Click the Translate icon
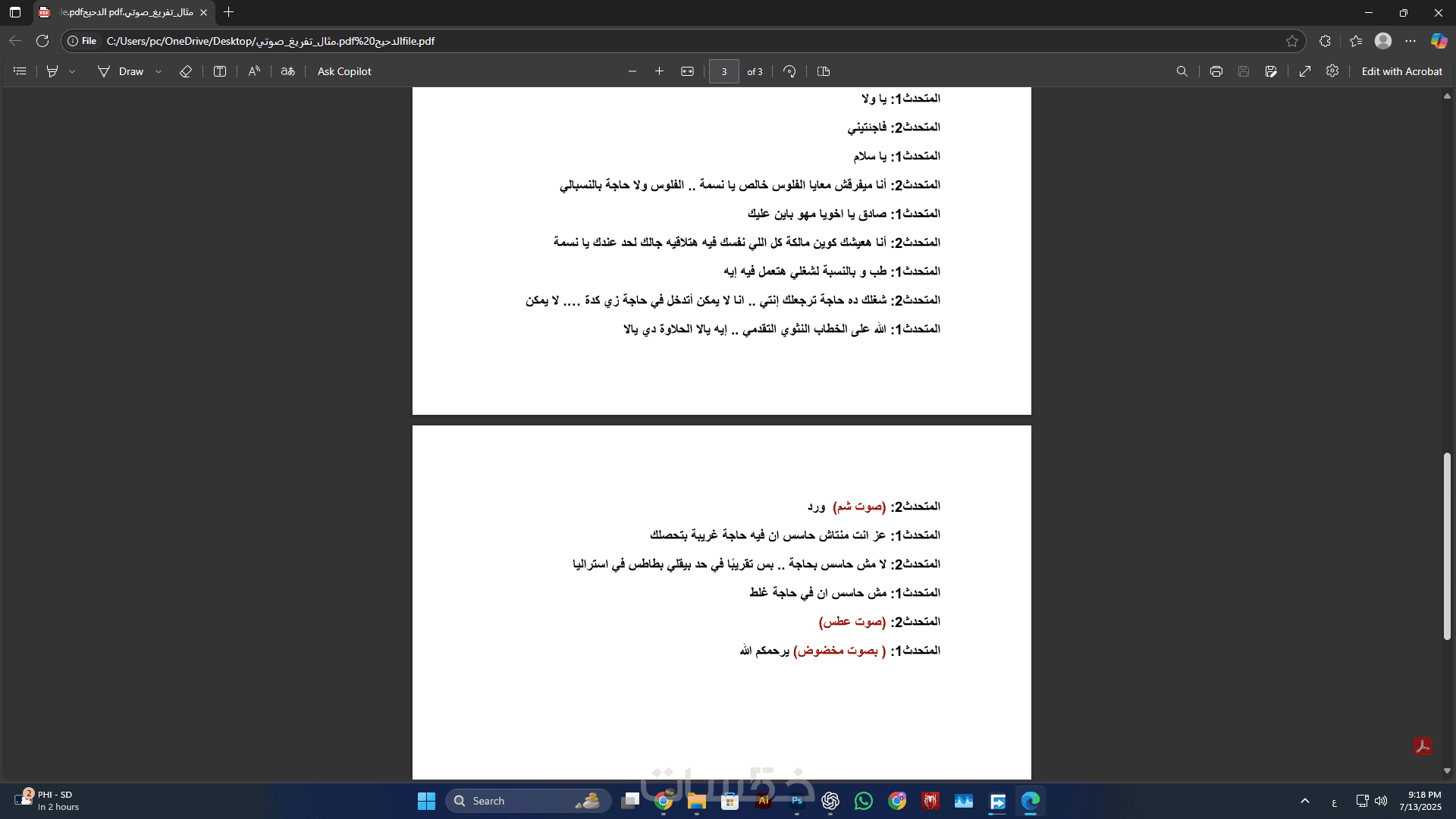The image size is (1456, 819). (x=288, y=71)
